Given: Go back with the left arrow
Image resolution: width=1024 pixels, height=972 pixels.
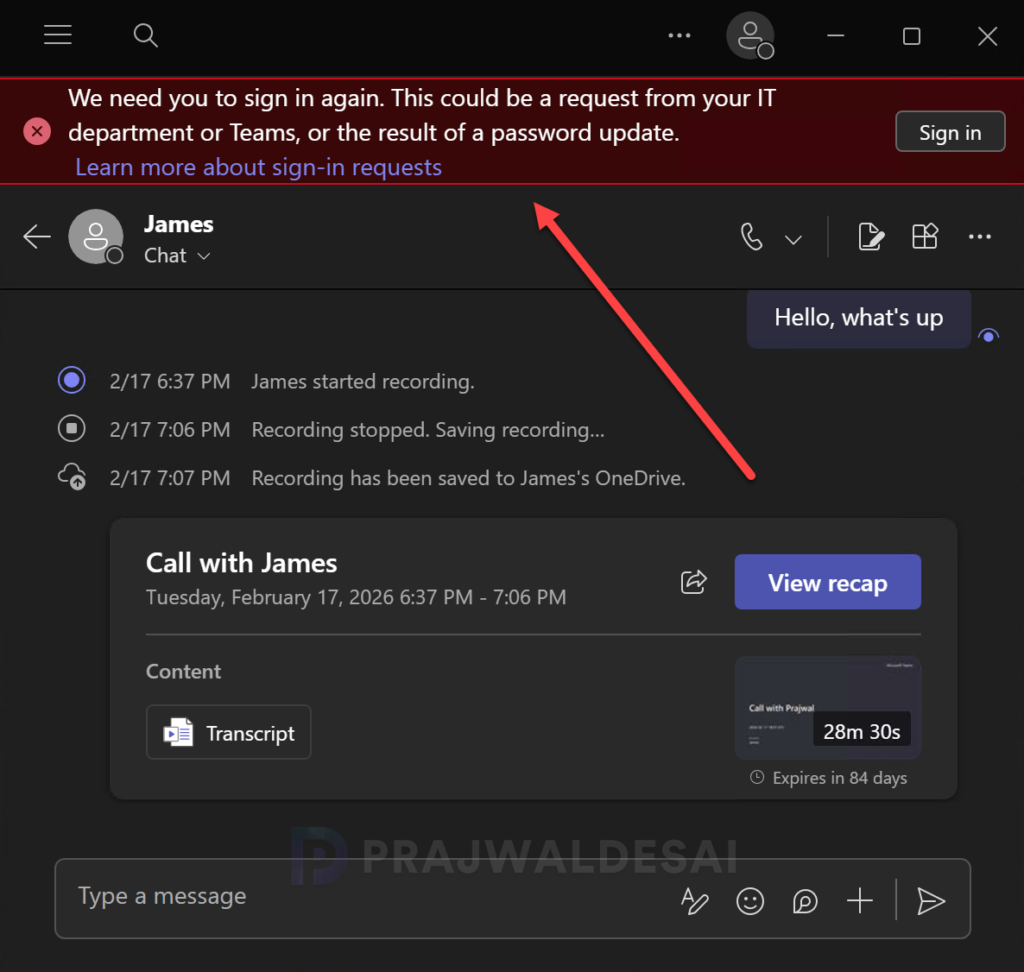Looking at the screenshot, I should (37, 236).
